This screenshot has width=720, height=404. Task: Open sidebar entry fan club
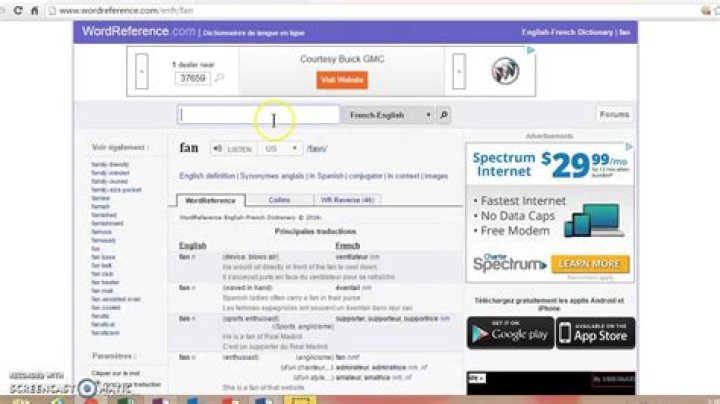coord(102,274)
